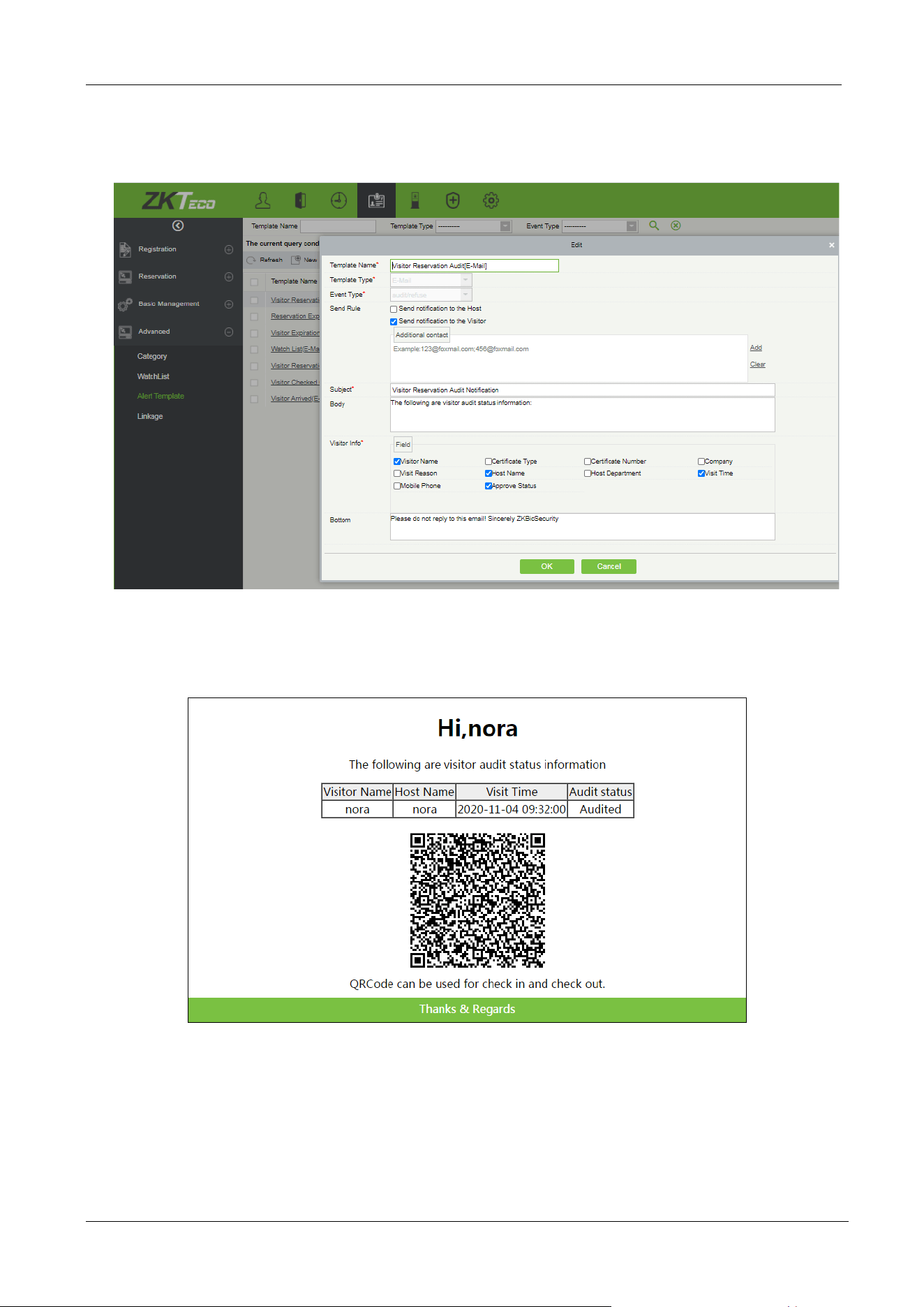Collapse the sidebar with the arrow icon
This screenshot has height=1307, width=924.
[178, 226]
